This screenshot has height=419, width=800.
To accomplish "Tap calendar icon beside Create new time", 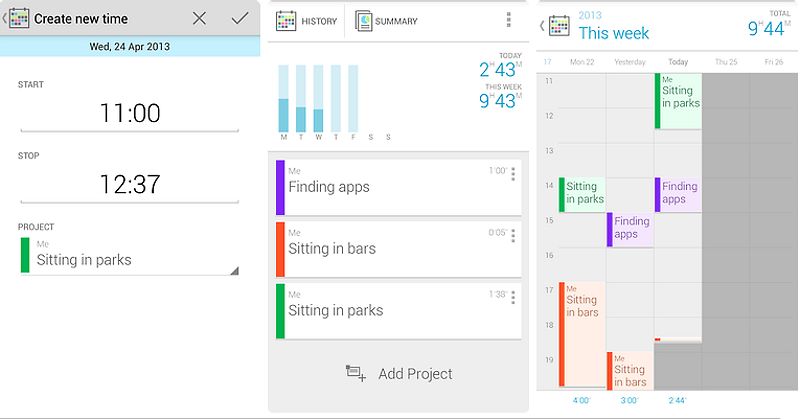I will pos(19,18).
